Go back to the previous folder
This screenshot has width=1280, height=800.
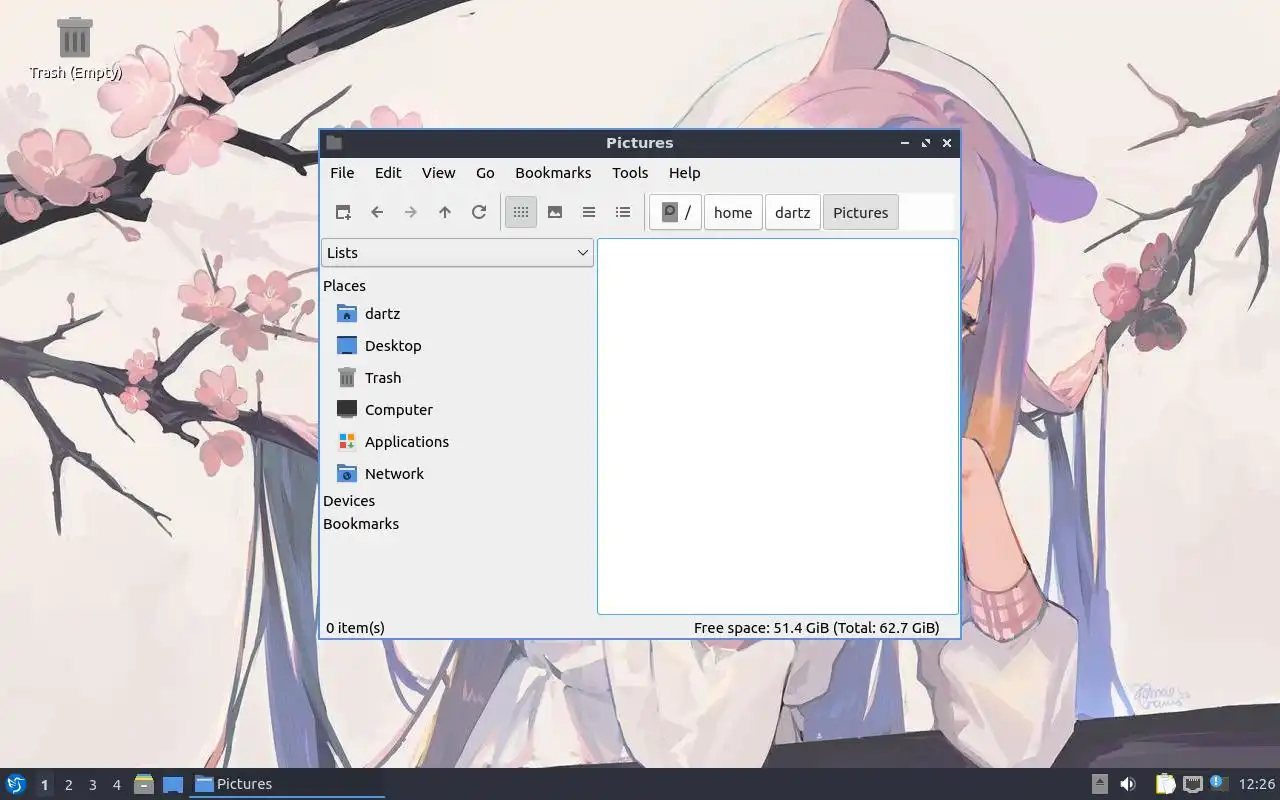[377, 212]
